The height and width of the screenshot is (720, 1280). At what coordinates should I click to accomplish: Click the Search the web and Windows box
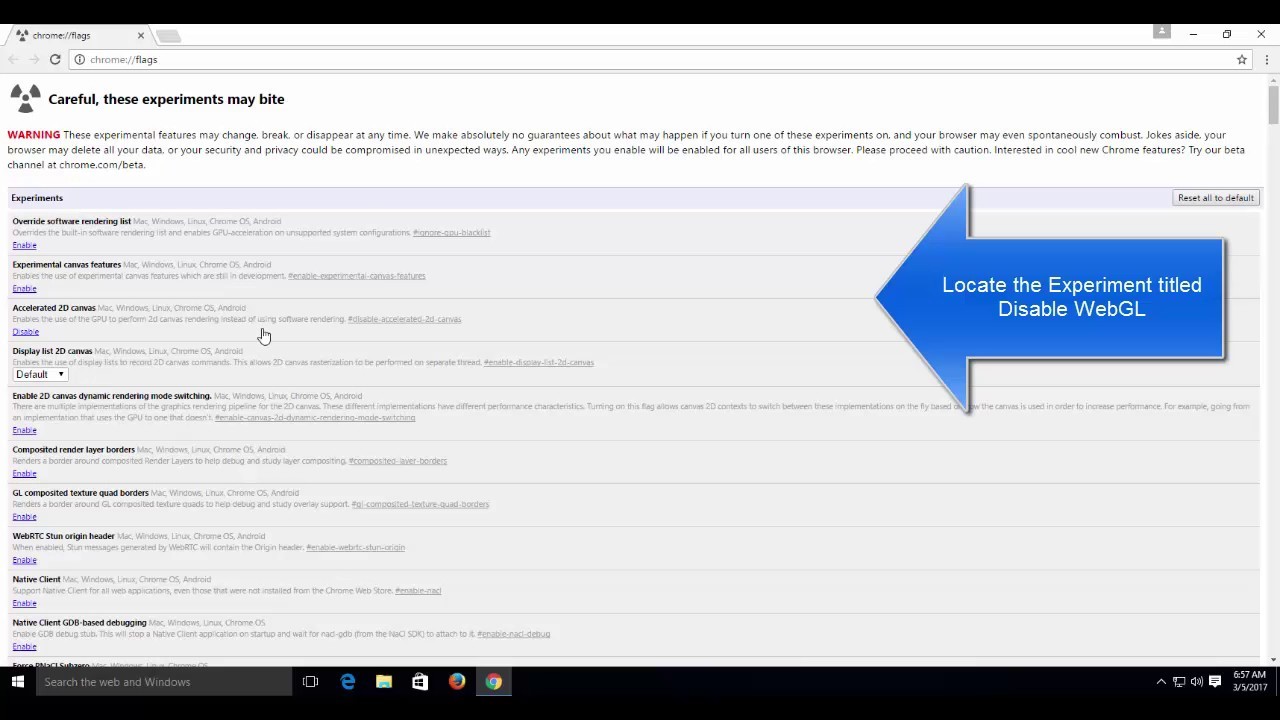tap(163, 682)
